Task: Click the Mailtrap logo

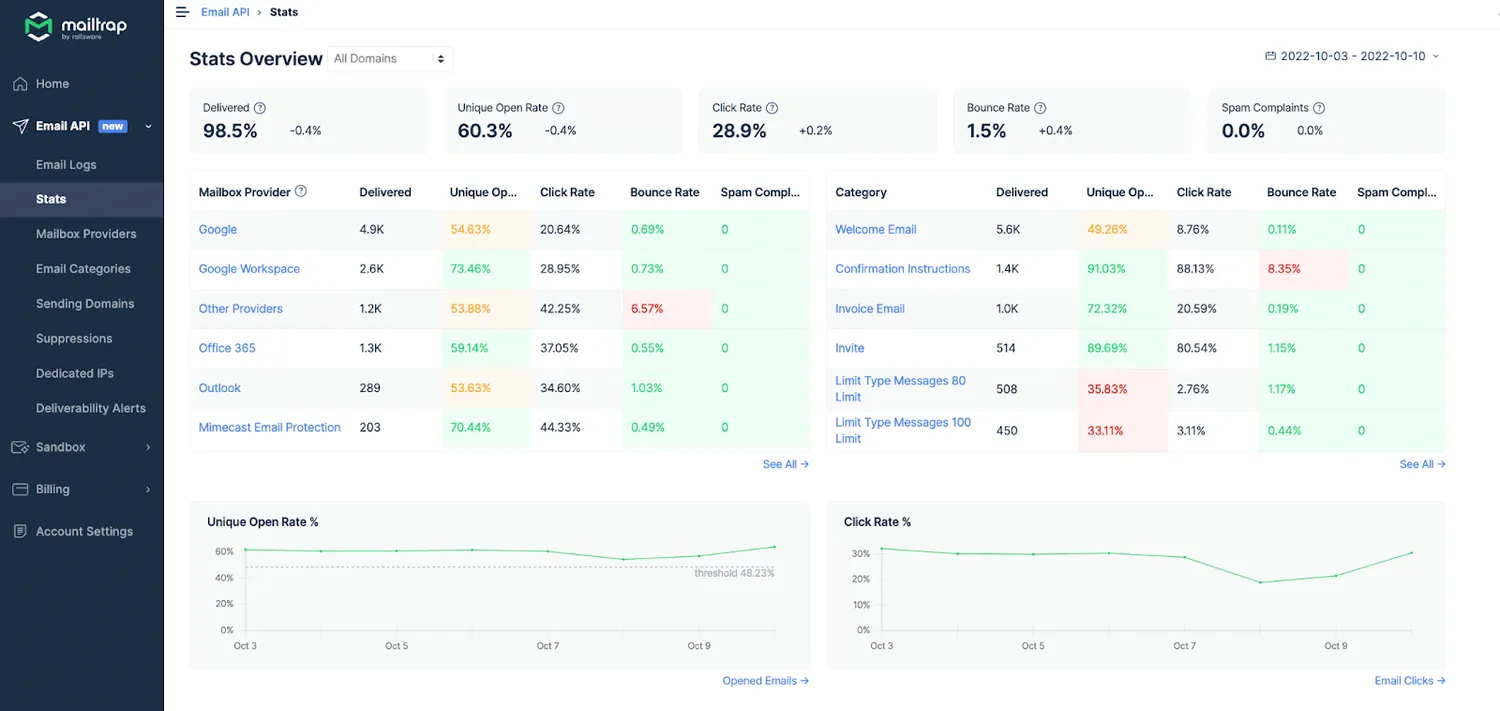Action: [76, 27]
